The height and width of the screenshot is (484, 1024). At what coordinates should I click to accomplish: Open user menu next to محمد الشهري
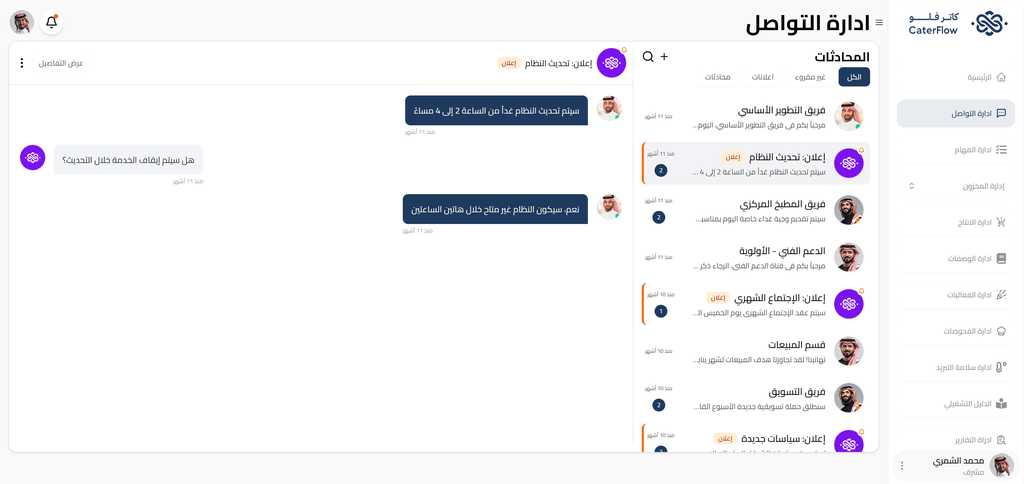tap(902, 465)
